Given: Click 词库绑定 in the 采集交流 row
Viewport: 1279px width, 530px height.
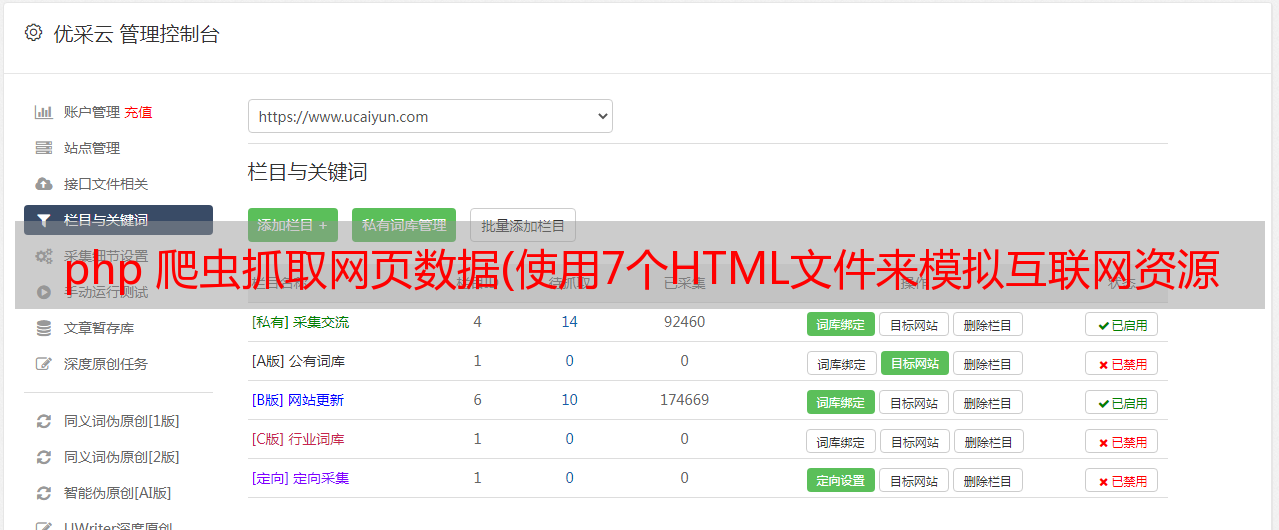Looking at the screenshot, I should [841, 324].
